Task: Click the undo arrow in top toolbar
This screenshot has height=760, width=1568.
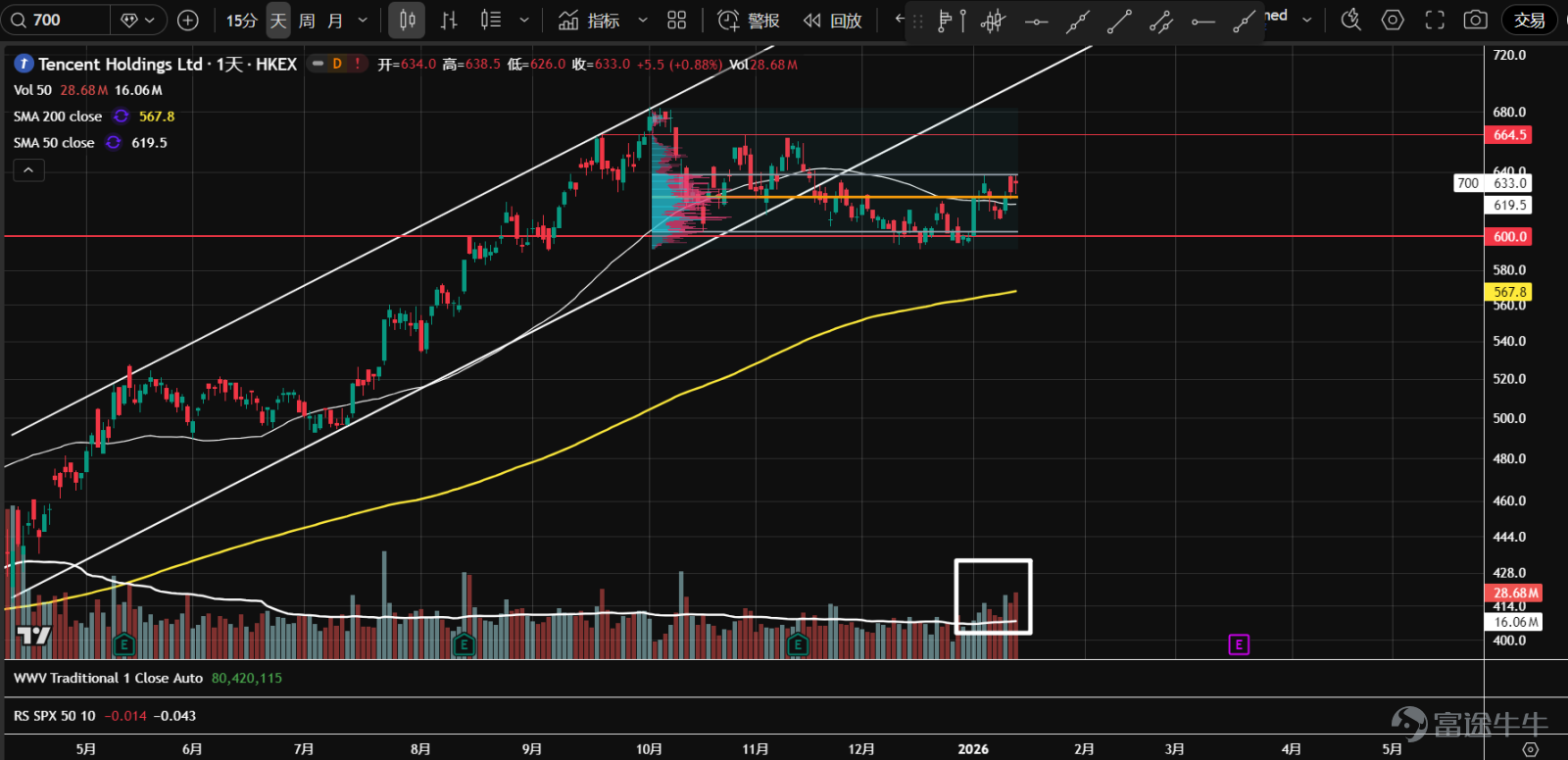Action: (899, 19)
